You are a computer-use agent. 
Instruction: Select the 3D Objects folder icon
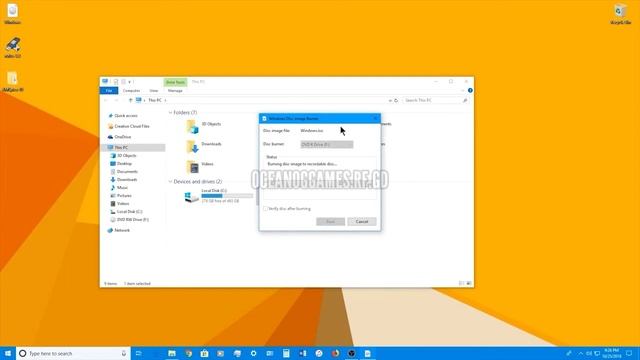pyautogui.click(x=192, y=127)
